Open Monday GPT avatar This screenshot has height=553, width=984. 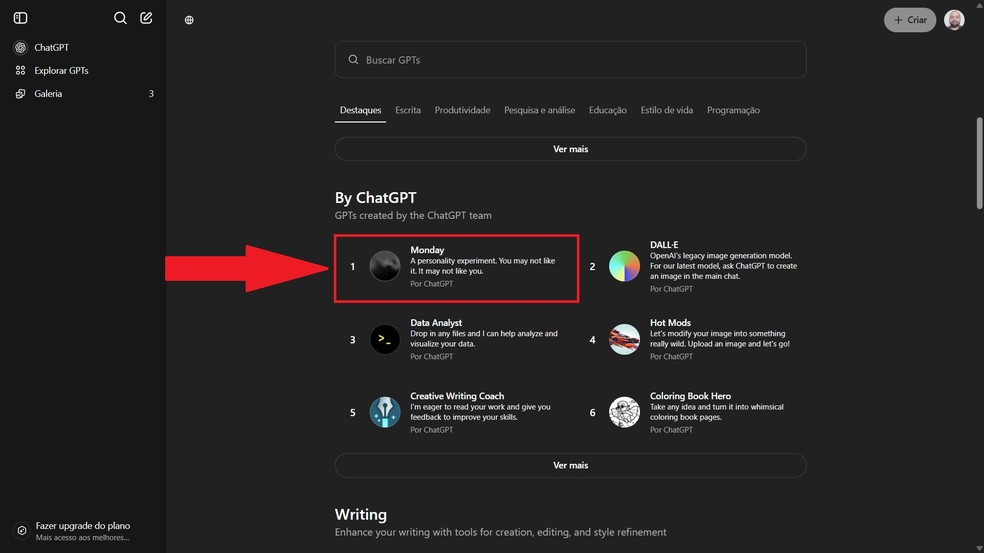tap(385, 266)
